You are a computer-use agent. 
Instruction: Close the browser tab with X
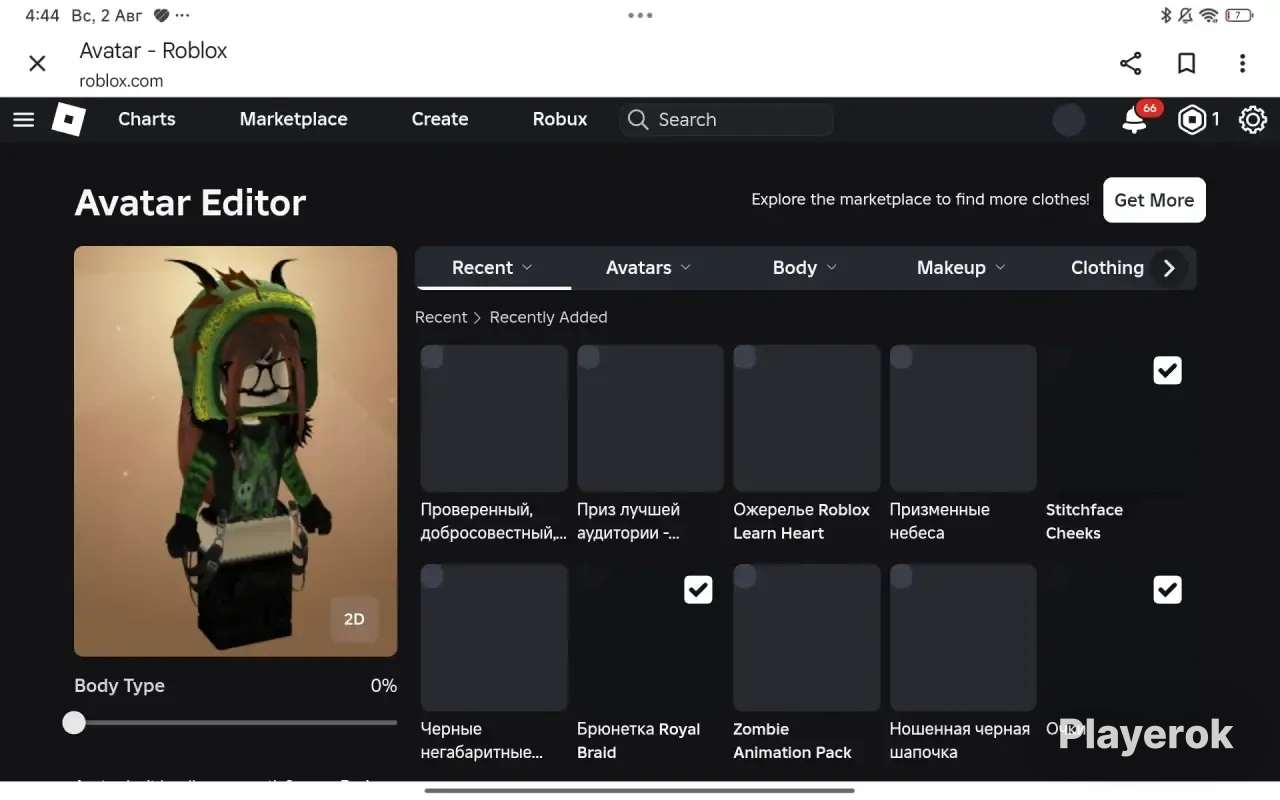point(37,64)
